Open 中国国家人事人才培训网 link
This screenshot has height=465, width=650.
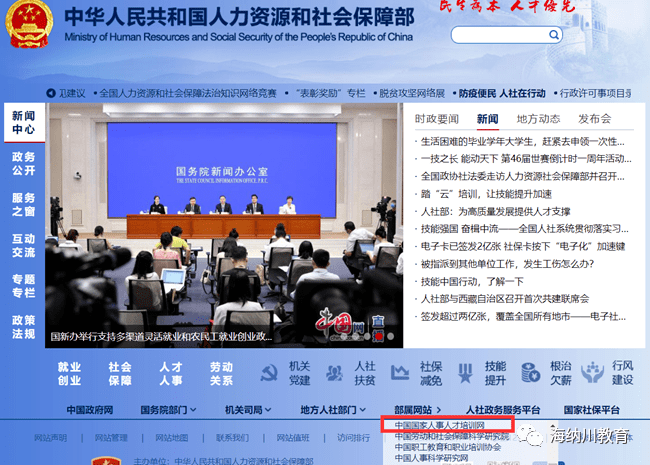pos(439,425)
